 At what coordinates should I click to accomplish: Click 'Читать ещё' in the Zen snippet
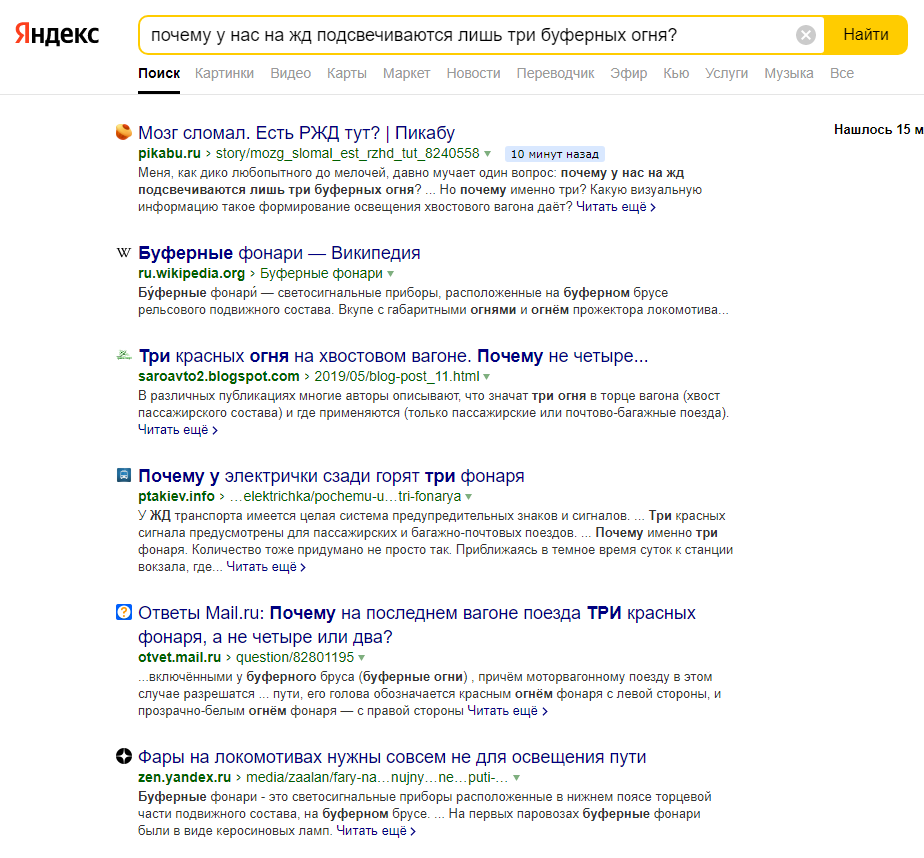click(x=376, y=831)
